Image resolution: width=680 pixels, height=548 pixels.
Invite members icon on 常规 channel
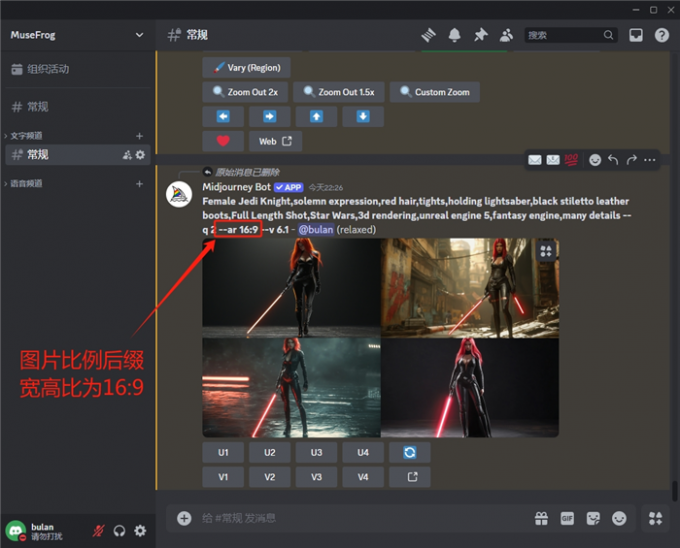click(x=127, y=155)
